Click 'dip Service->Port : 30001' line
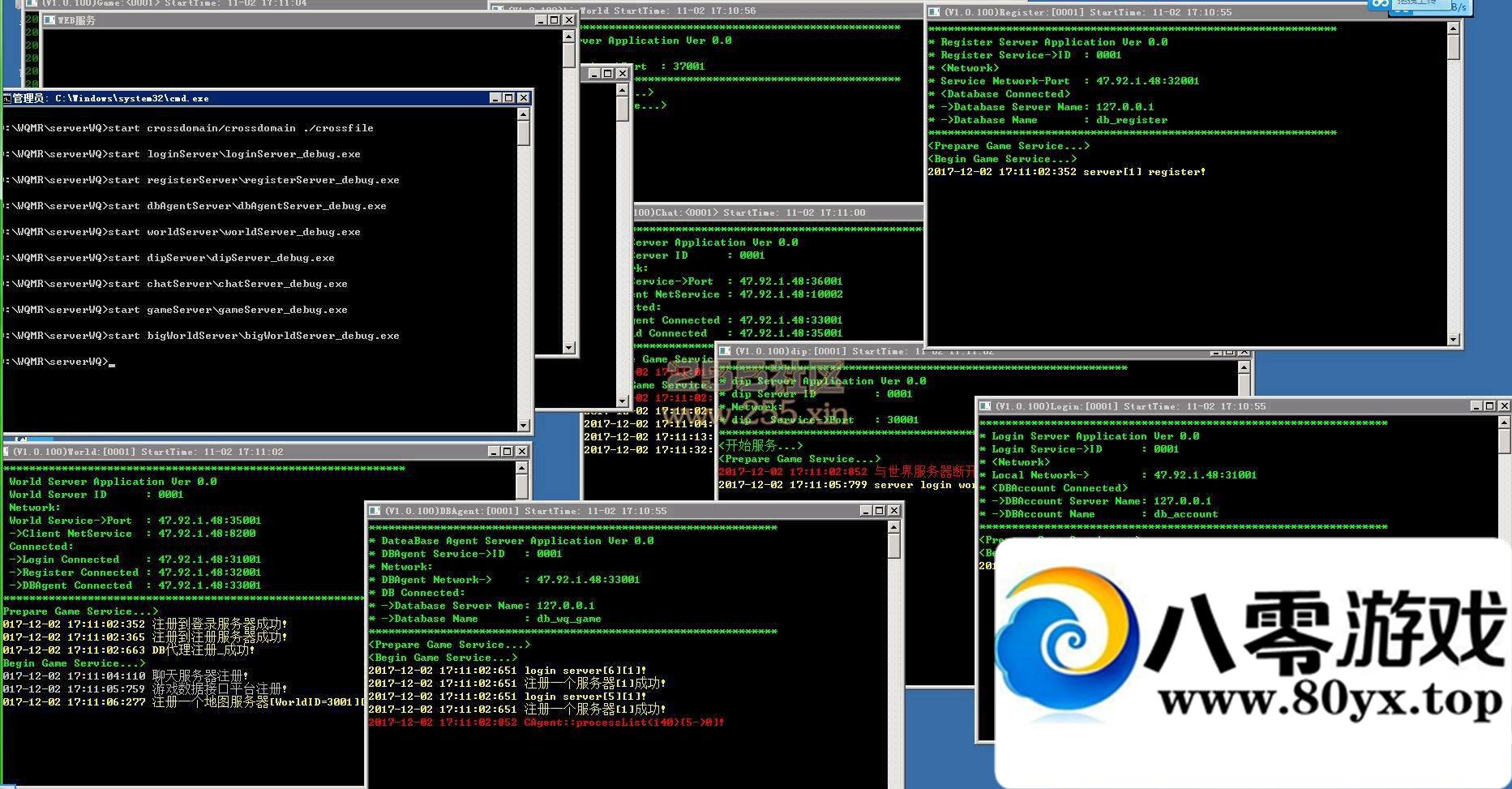 pyautogui.click(x=819, y=420)
